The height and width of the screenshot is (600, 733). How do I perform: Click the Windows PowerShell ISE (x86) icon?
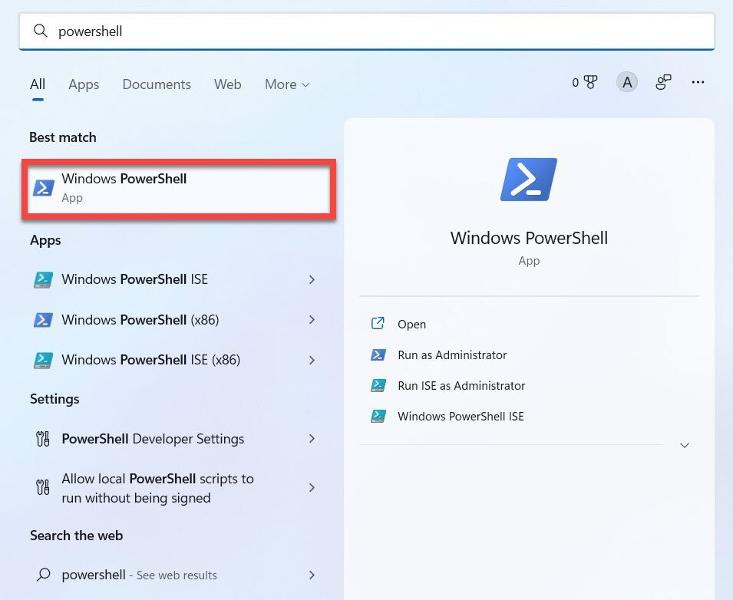(x=43, y=361)
